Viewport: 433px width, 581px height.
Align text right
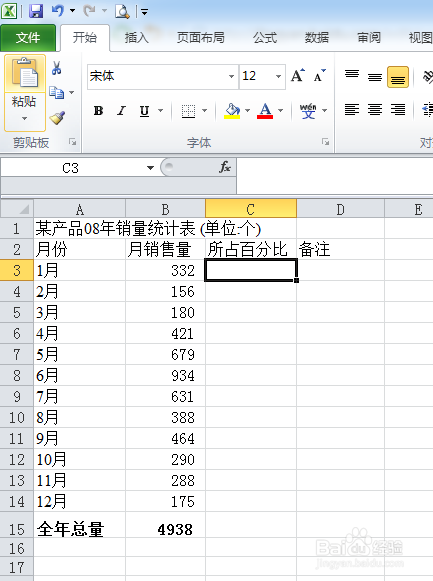[x=398, y=110]
